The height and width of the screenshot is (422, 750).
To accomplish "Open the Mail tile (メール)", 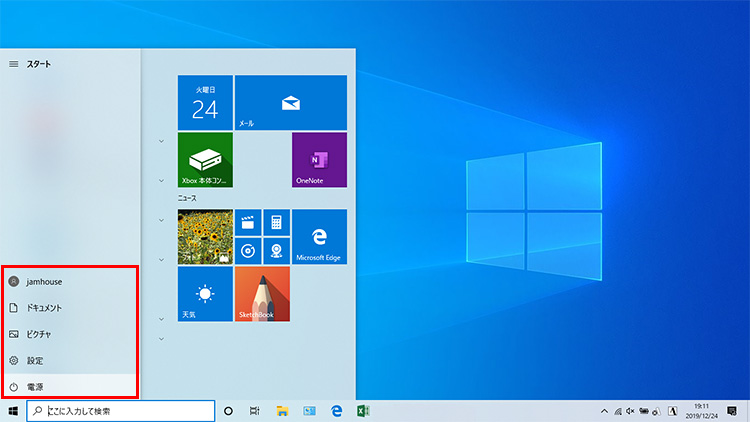I will tap(291, 102).
